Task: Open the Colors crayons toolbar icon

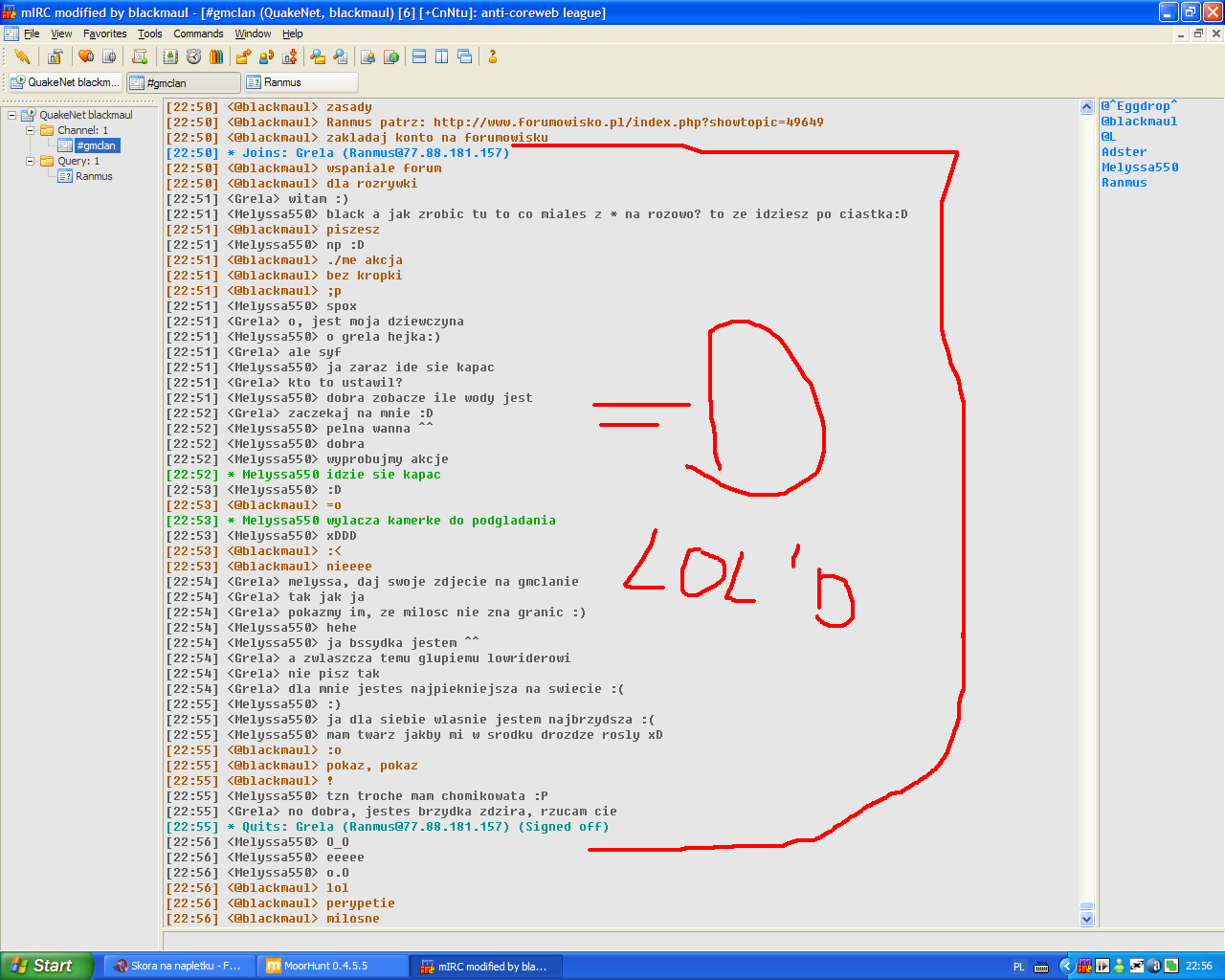Action: click(x=215, y=56)
